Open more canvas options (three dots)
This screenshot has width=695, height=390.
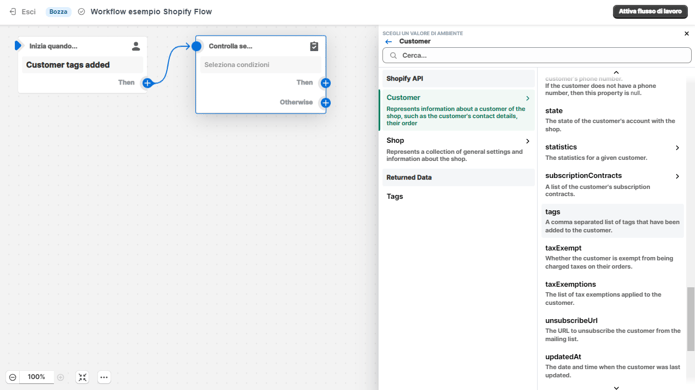point(104,377)
